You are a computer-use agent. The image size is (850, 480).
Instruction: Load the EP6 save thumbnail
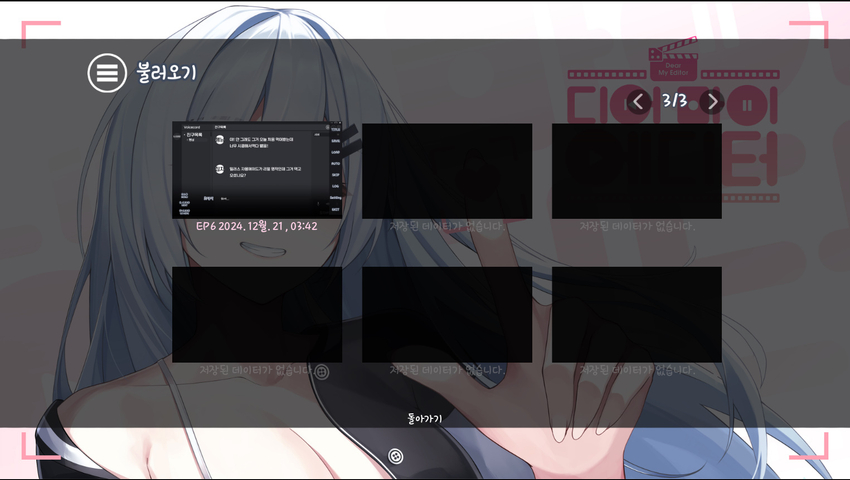point(257,170)
